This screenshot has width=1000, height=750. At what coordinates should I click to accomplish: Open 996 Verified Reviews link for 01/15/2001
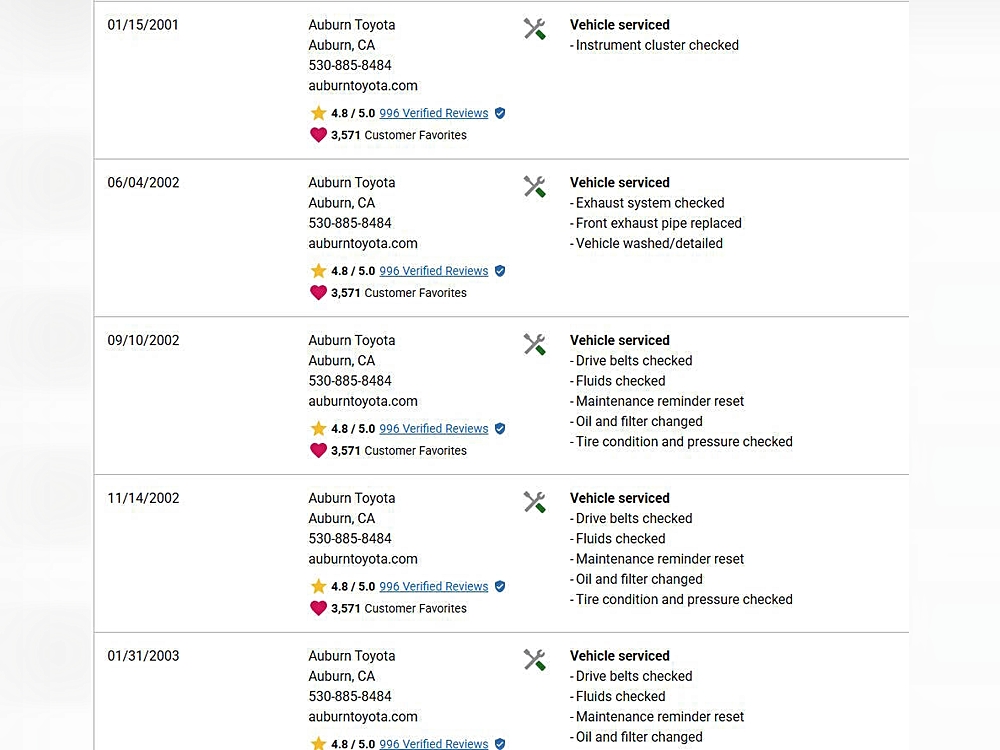[x=434, y=113]
